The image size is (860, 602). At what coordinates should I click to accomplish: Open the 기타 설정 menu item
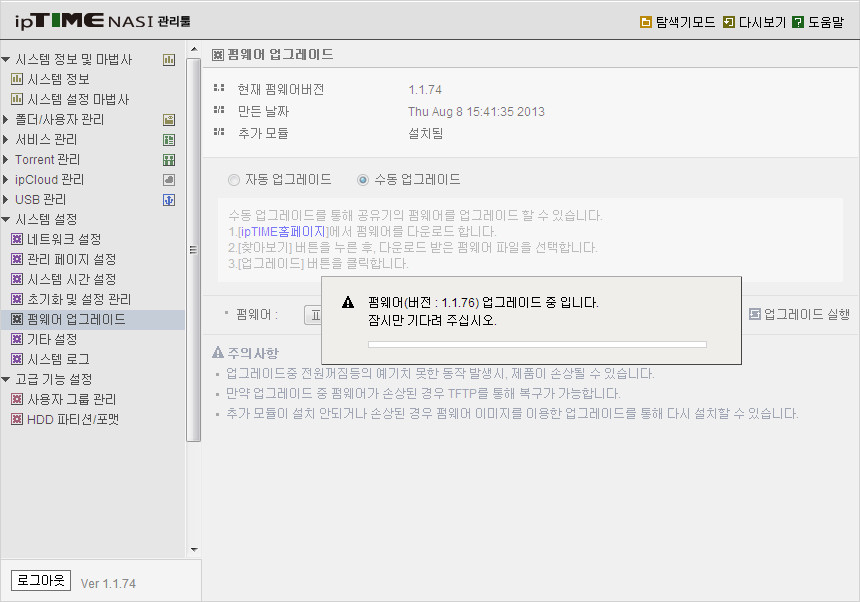point(52,339)
